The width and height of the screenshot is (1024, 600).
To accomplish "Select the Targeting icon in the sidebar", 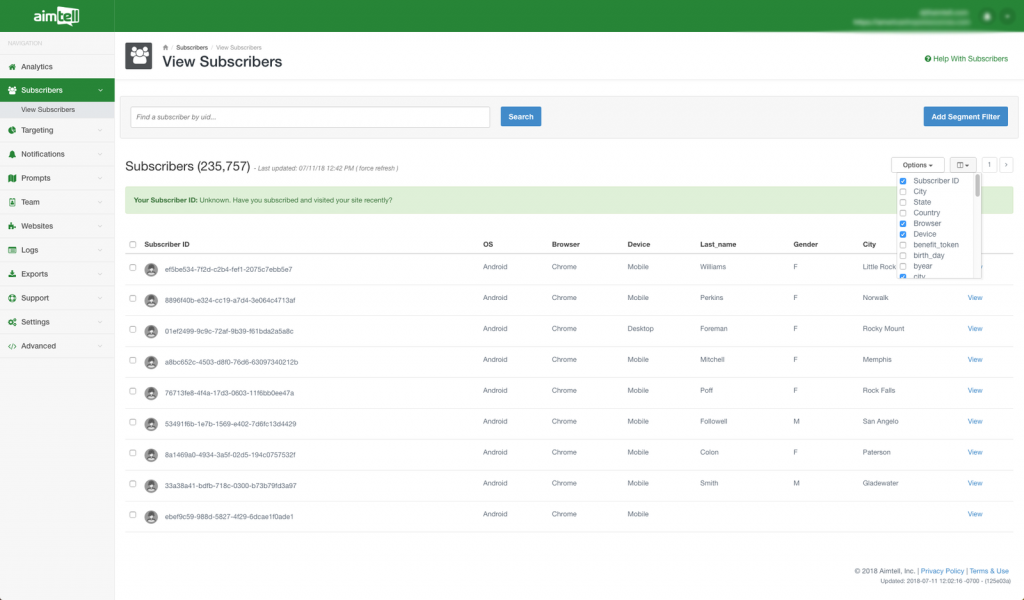I will point(12,131).
